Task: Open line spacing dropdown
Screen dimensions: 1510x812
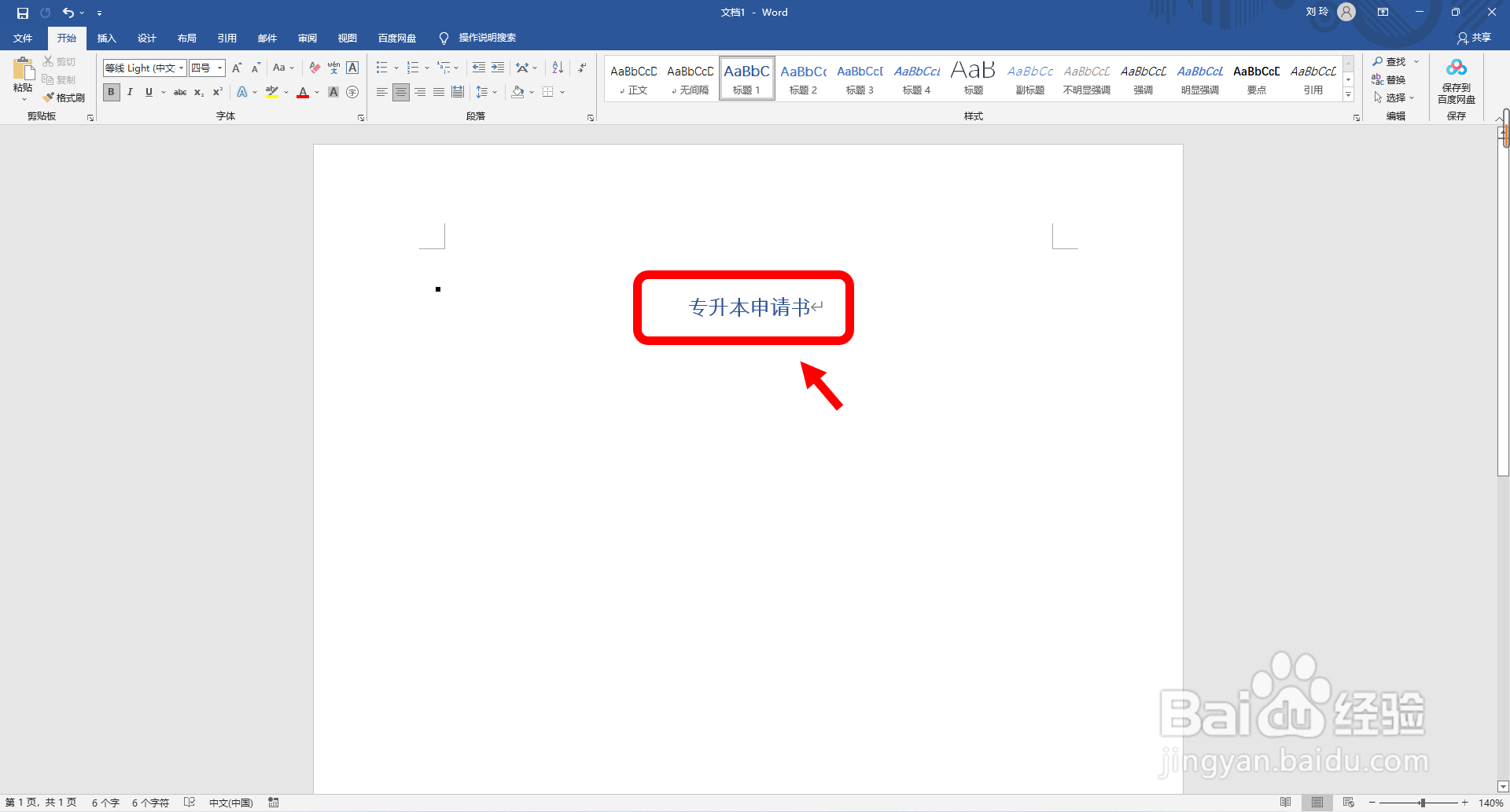Action: point(487,92)
